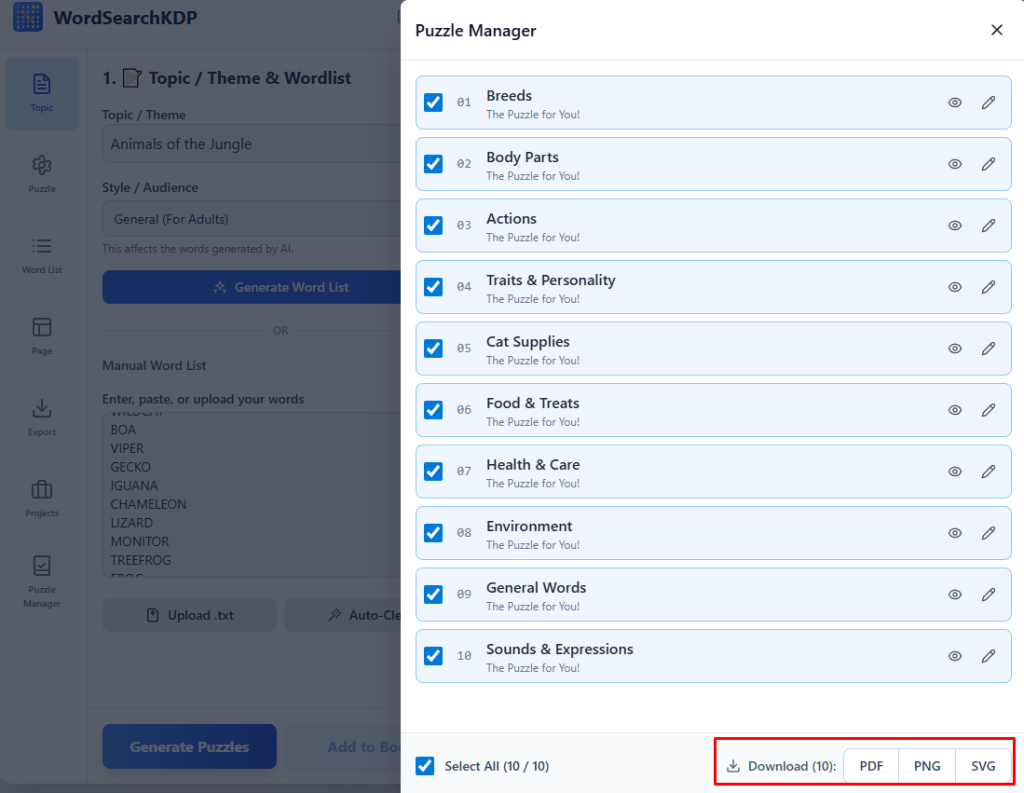Click edit pencil for Sounds & Expressions
The image size is (1024, 793).
988,656
